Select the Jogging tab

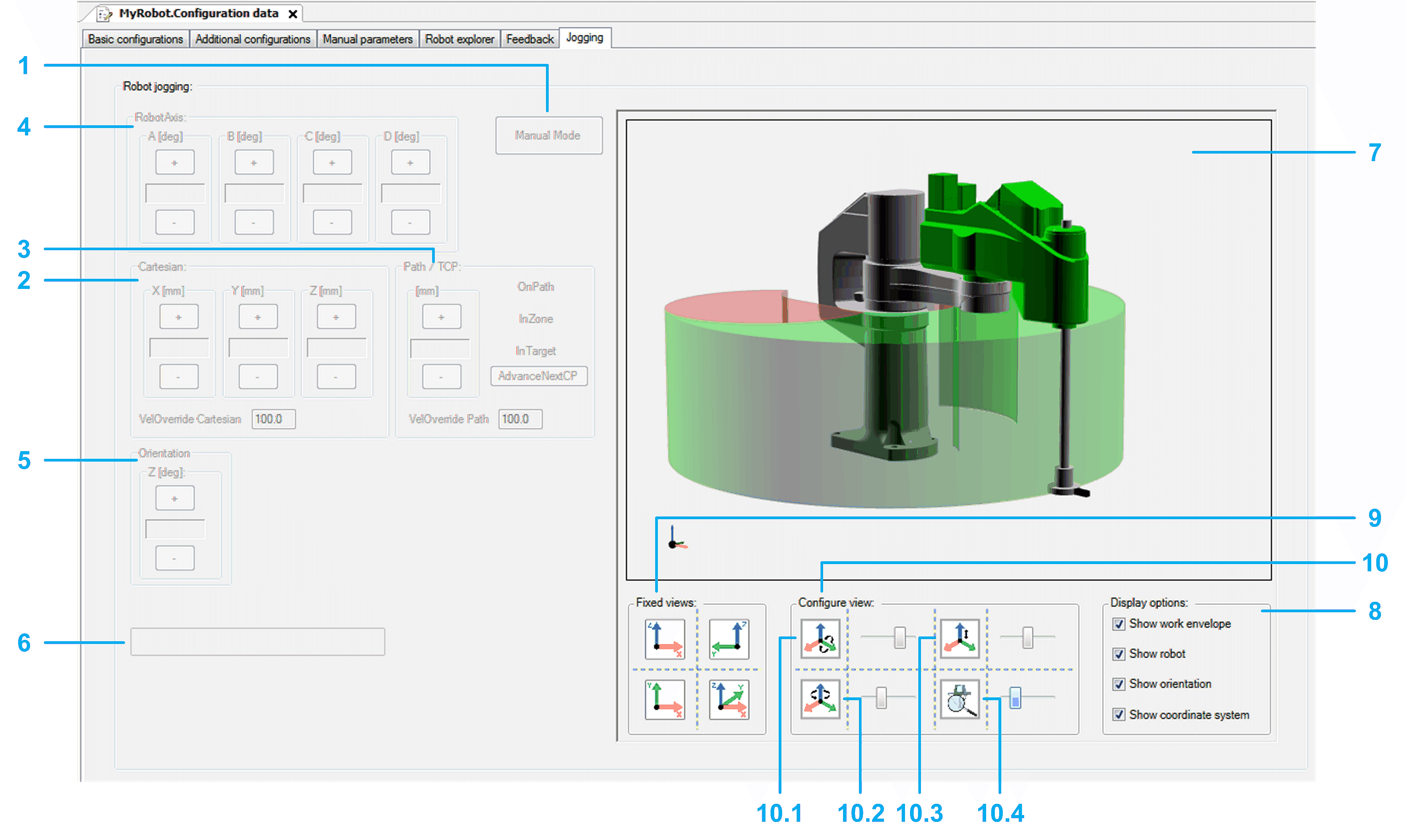(x=585, y=38)
